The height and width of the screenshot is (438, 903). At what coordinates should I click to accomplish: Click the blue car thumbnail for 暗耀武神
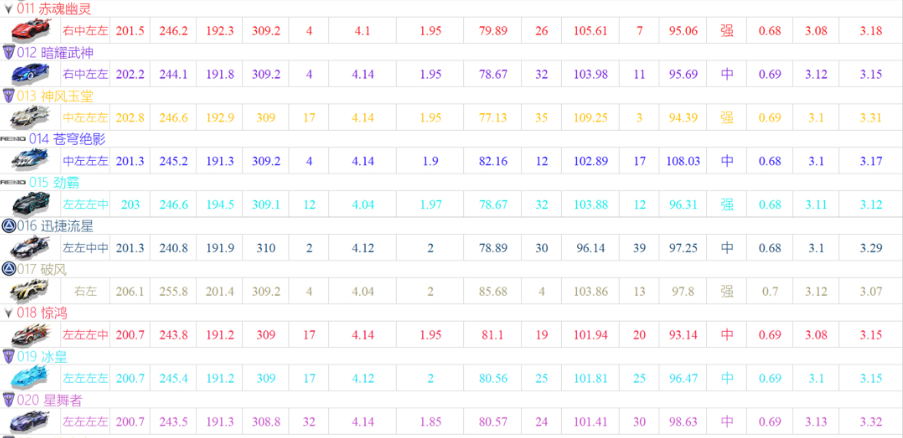click(29, 74)
